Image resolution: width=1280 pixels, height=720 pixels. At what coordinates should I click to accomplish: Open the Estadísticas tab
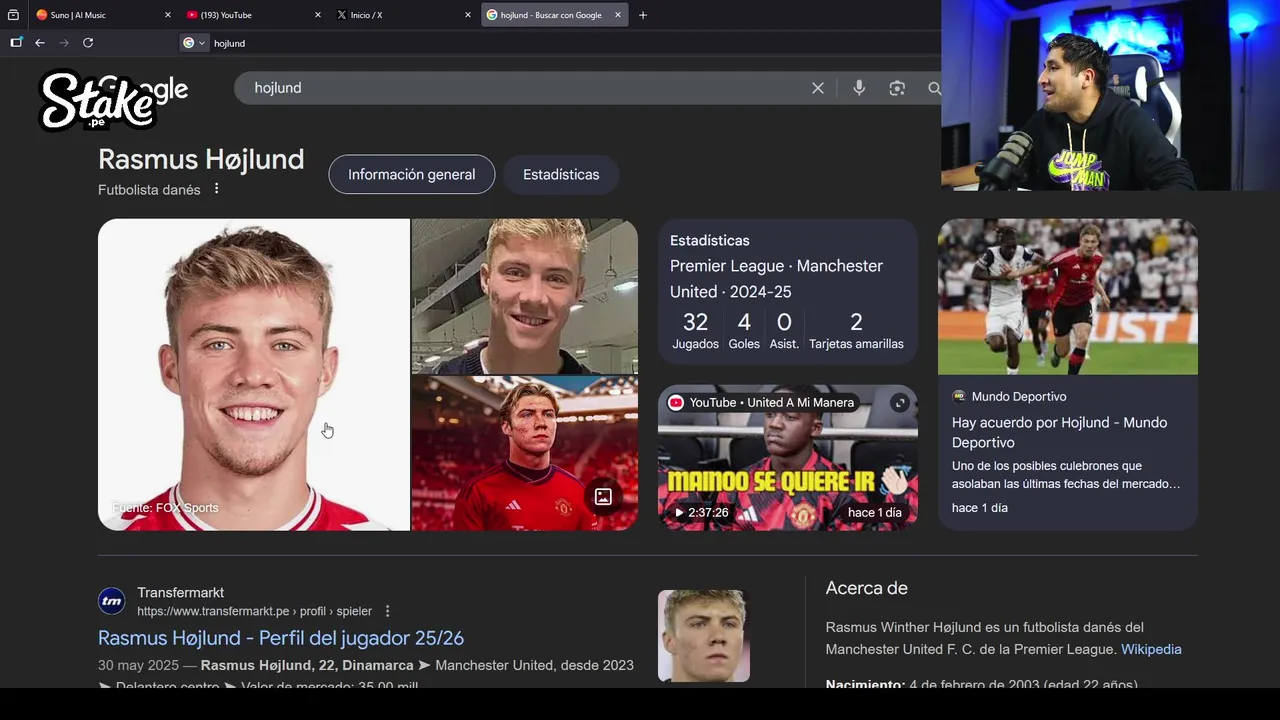(x=561, y=174)
